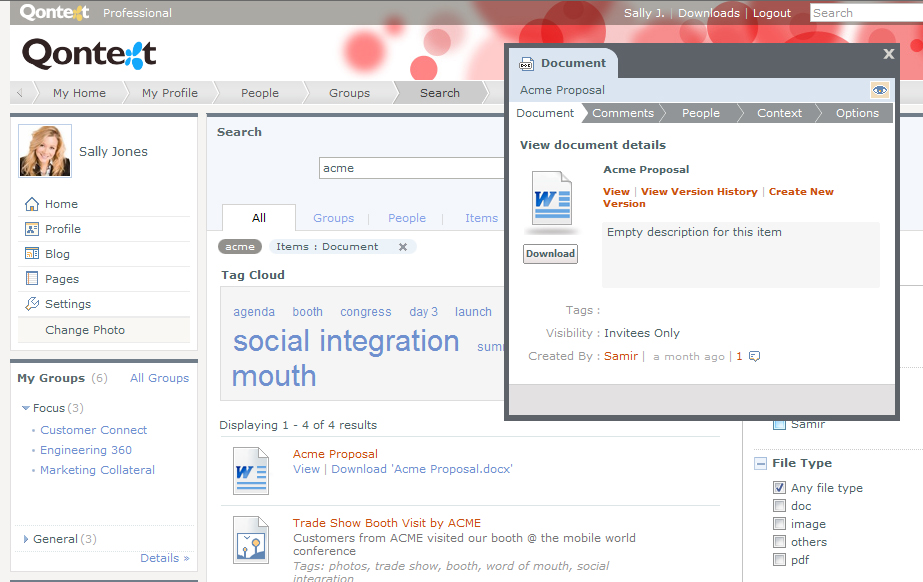Click the congress tag in tag cloud
Viewport: 923px width, 582px height.
[366, 312]
